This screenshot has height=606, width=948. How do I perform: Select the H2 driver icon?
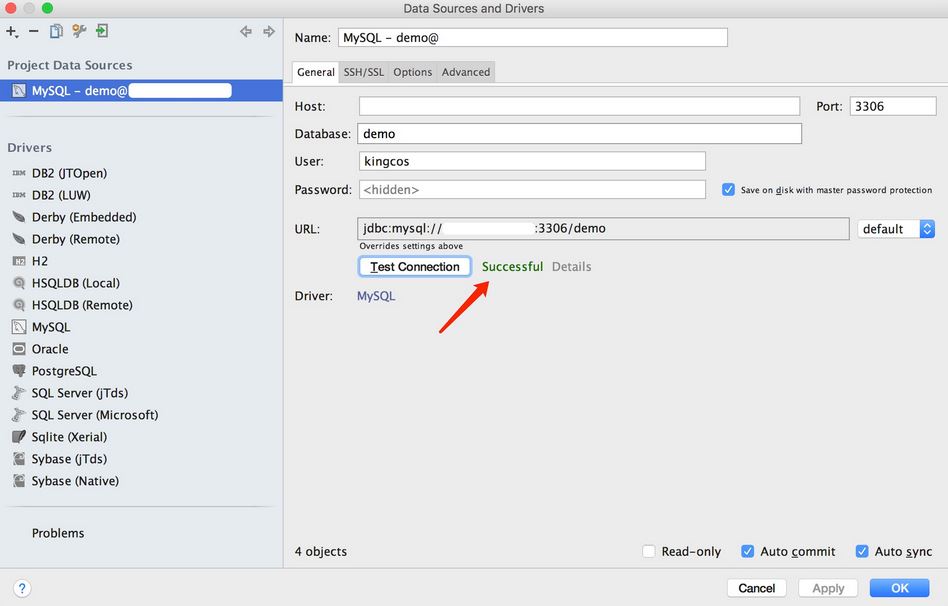19,261
